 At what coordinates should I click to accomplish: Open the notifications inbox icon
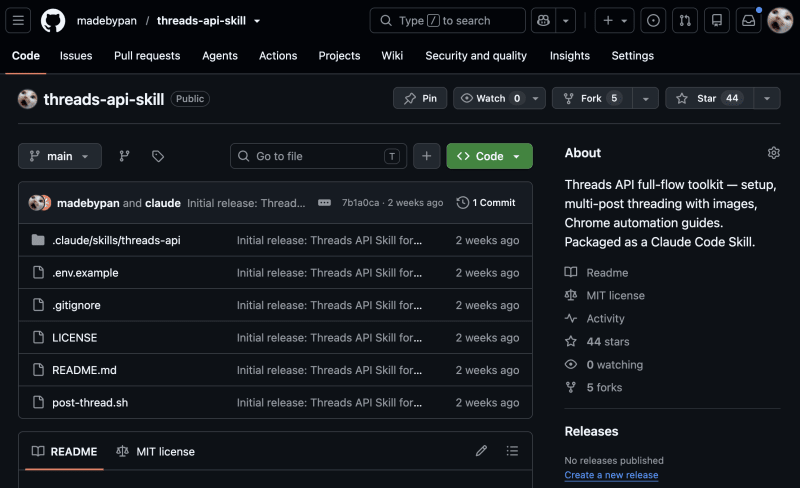click(748, 20)
